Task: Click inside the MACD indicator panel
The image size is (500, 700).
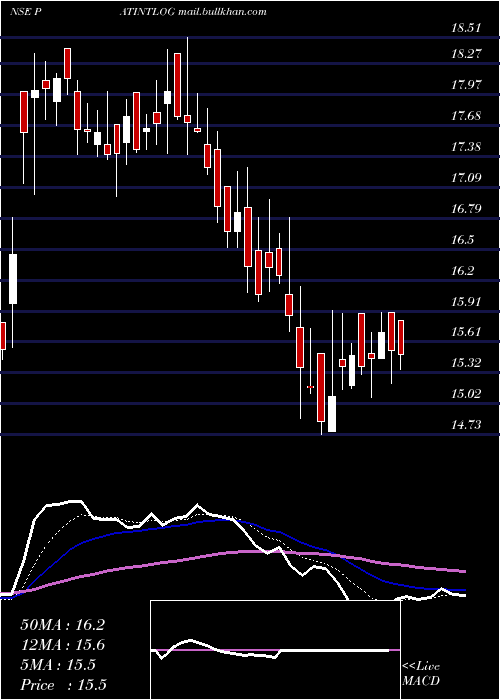Action: tap(275, 650)
